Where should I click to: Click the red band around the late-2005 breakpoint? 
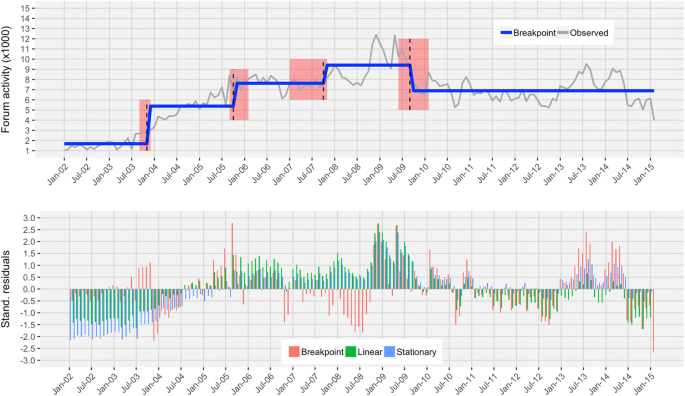239,94
